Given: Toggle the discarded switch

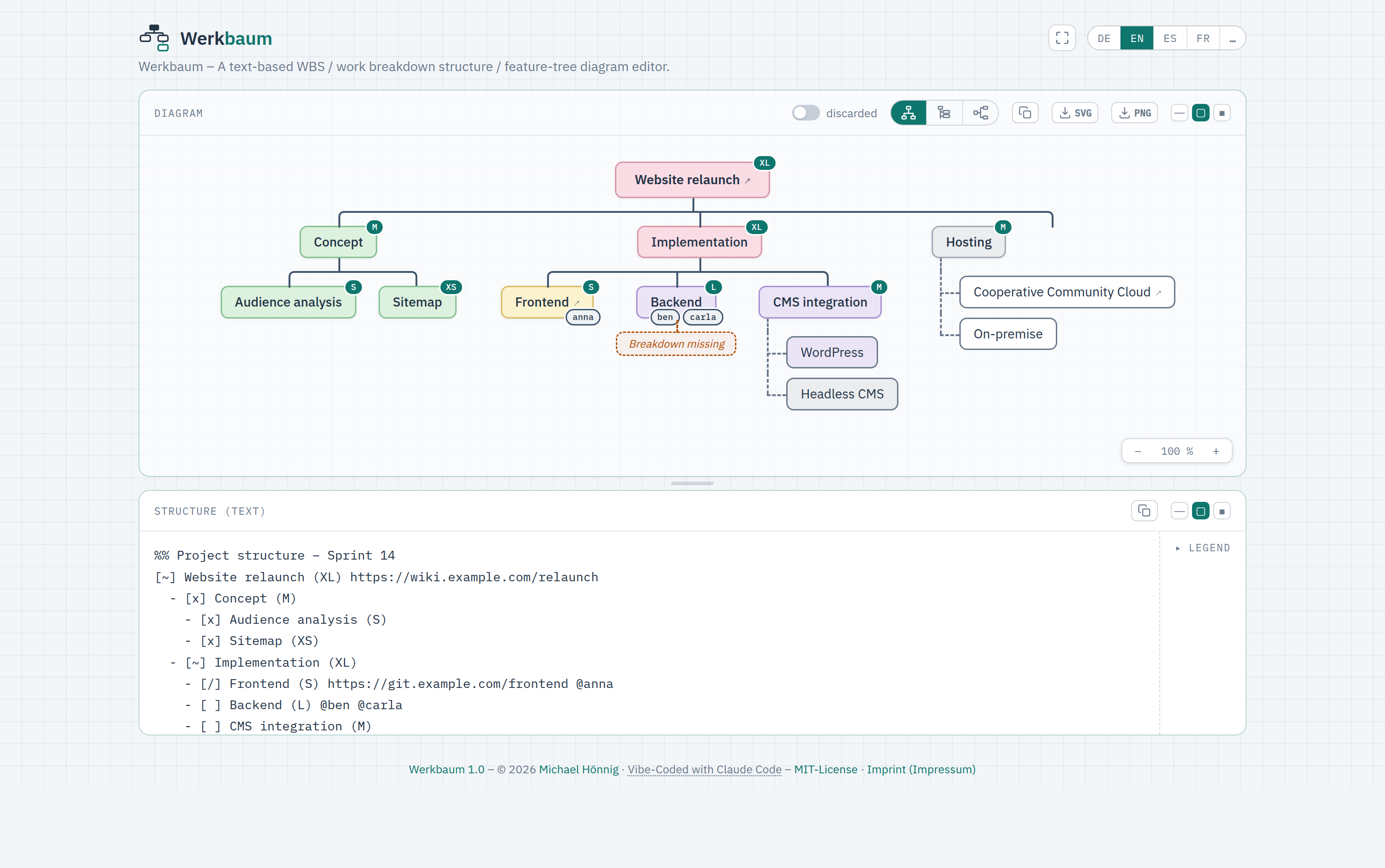Looking at the screenshot, I should tap(806, 113).
